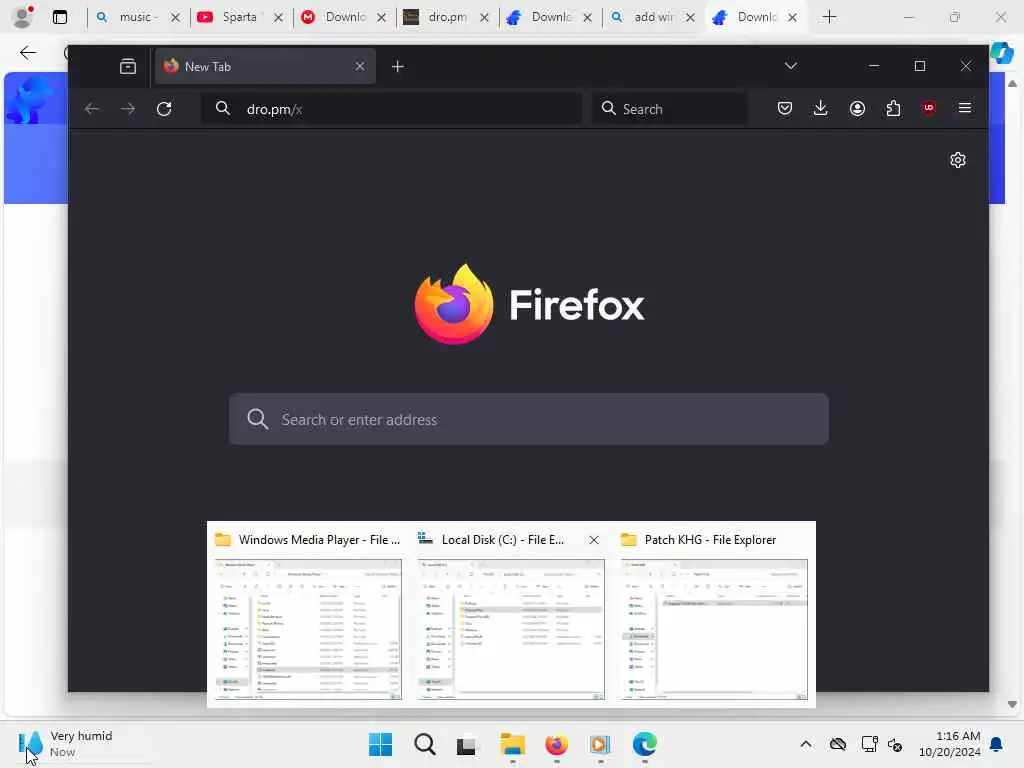The image size is (1024, 768).
Task: Switch to Microsoft Edge on taskbar
Action: (x=645, y=744)
